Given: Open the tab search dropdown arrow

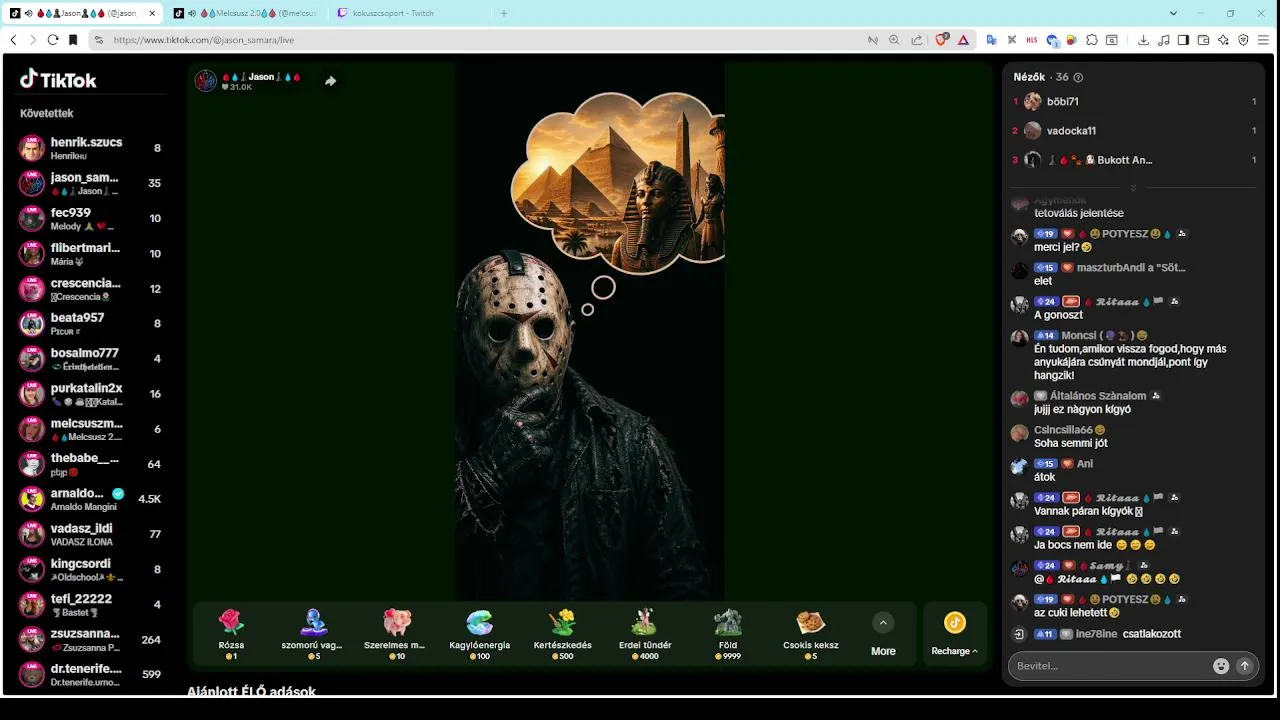Looking at the screenshot, I should [1173, 13].
